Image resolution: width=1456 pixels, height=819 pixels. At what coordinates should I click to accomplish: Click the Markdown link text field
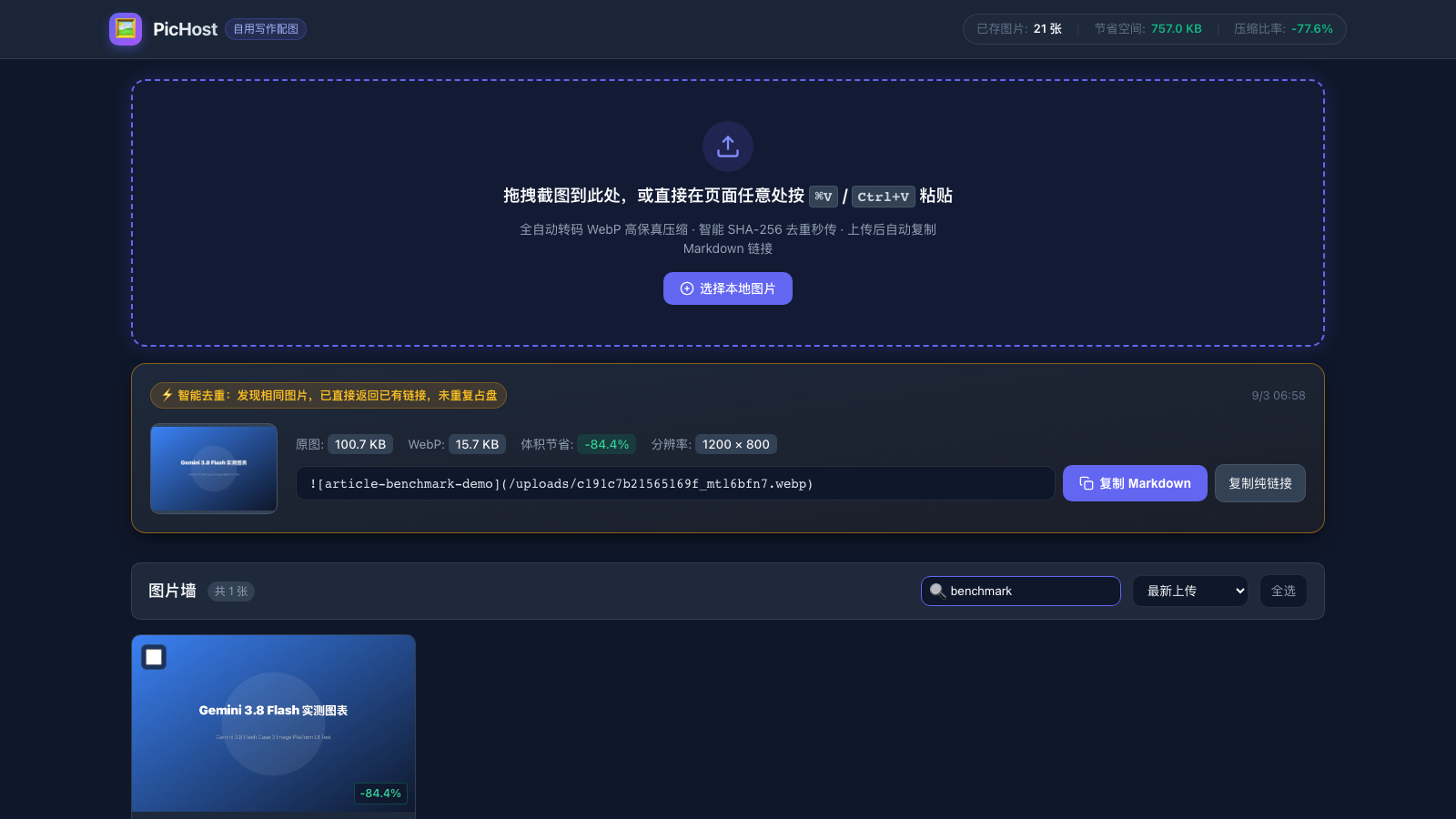pyautogui.click(x=675, y=483)
